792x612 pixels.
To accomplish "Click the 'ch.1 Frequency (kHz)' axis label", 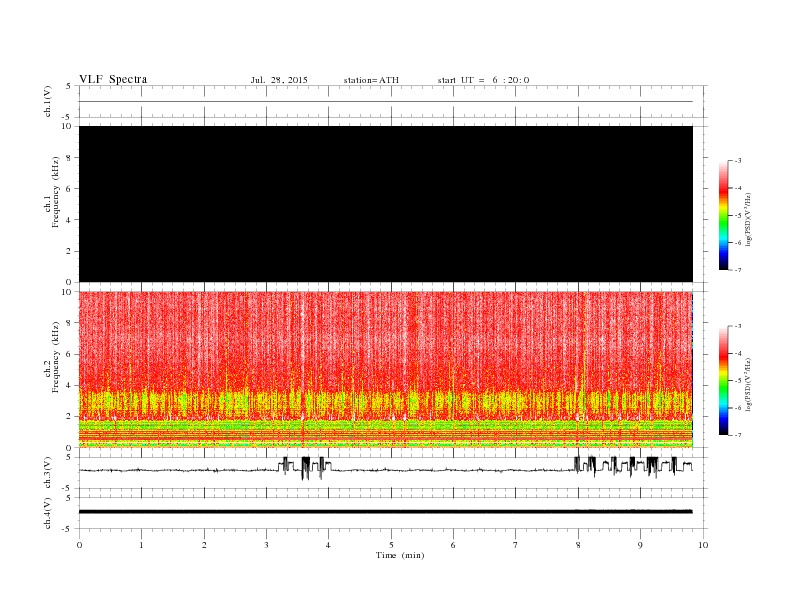I will 52,192.
